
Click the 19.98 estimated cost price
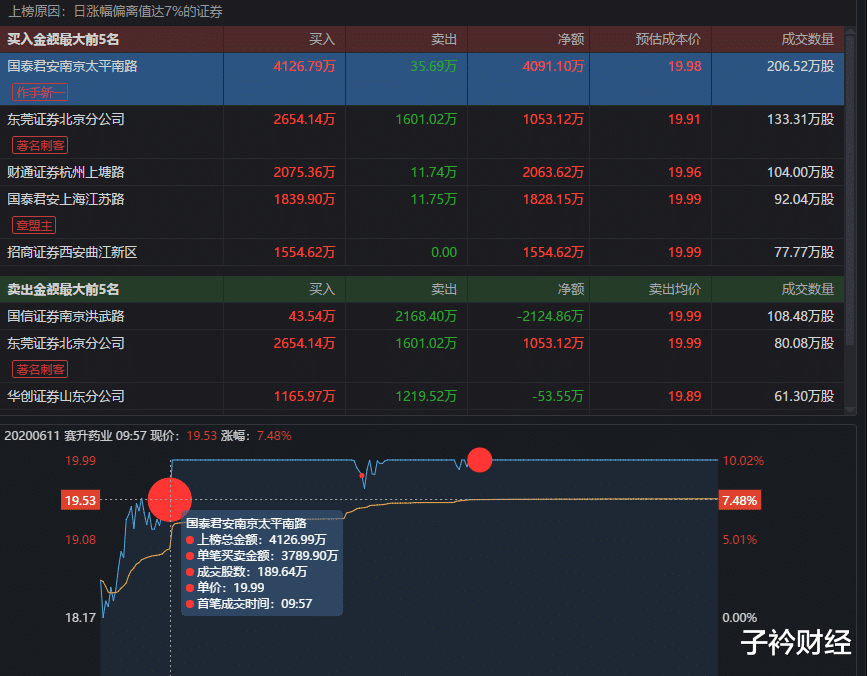tap(685, 66)
